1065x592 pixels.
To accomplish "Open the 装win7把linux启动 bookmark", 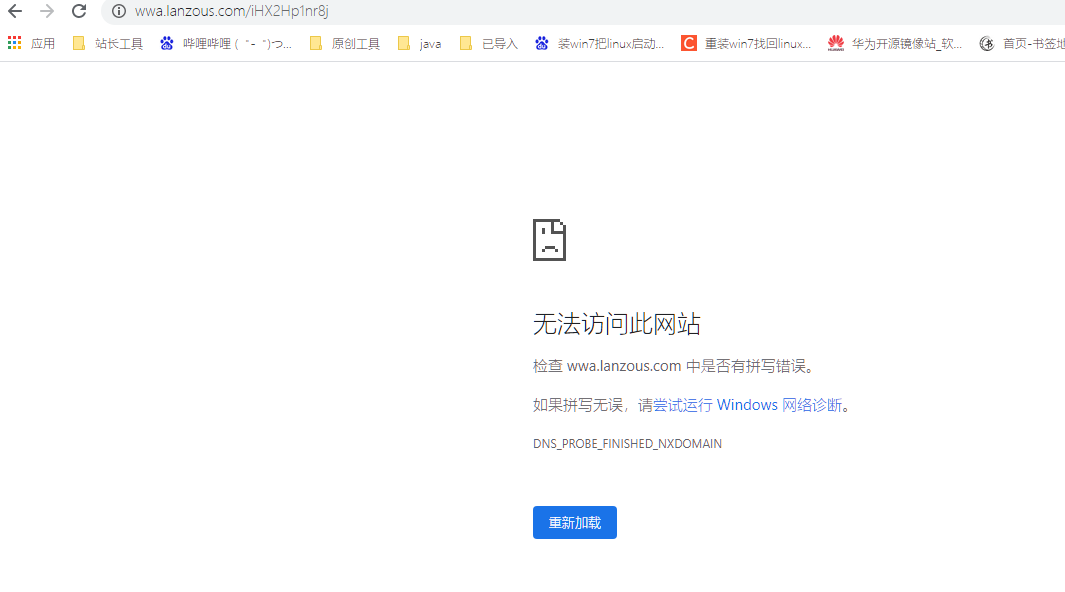I will [x=599, y=43].
